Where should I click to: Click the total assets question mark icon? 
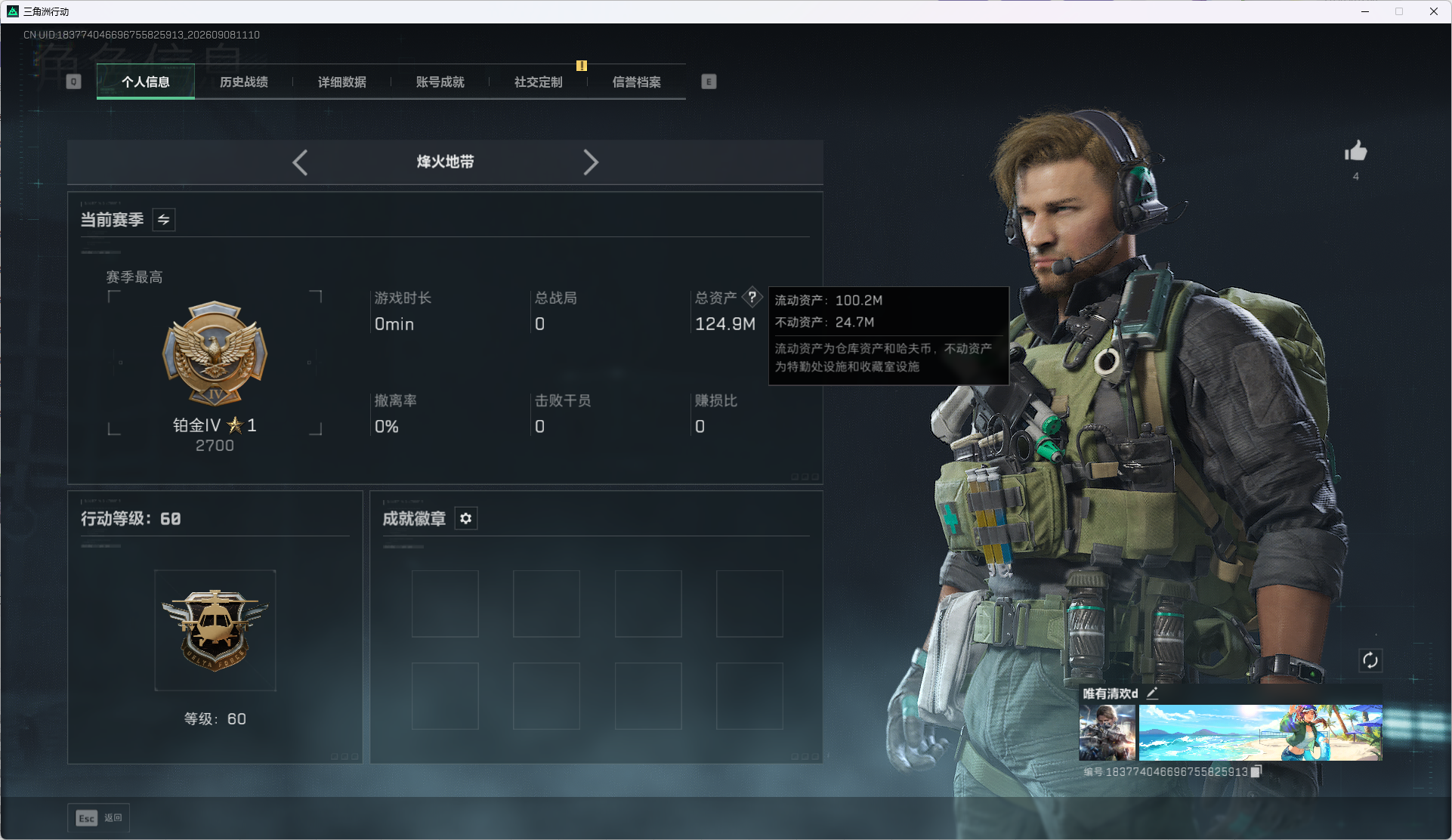point(752,297)
